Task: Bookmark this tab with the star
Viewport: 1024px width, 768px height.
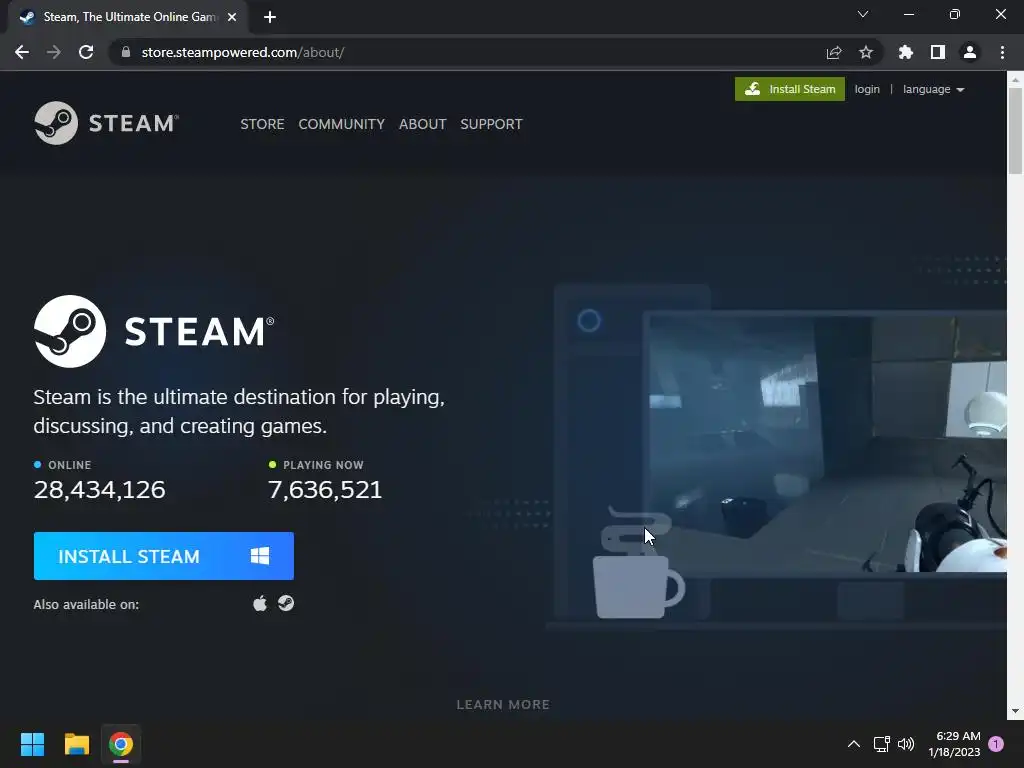Action: pos(866,52)
